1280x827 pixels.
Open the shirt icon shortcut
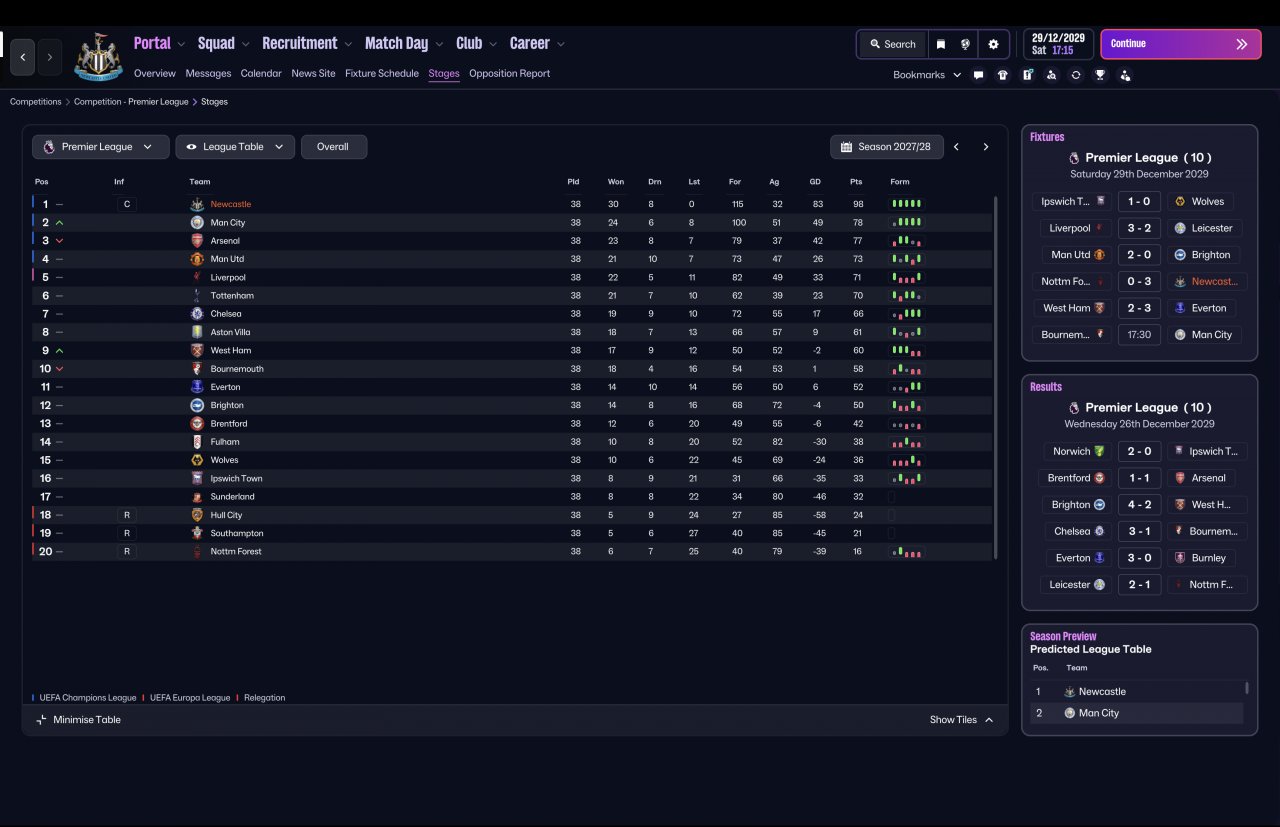[1003, 75]
